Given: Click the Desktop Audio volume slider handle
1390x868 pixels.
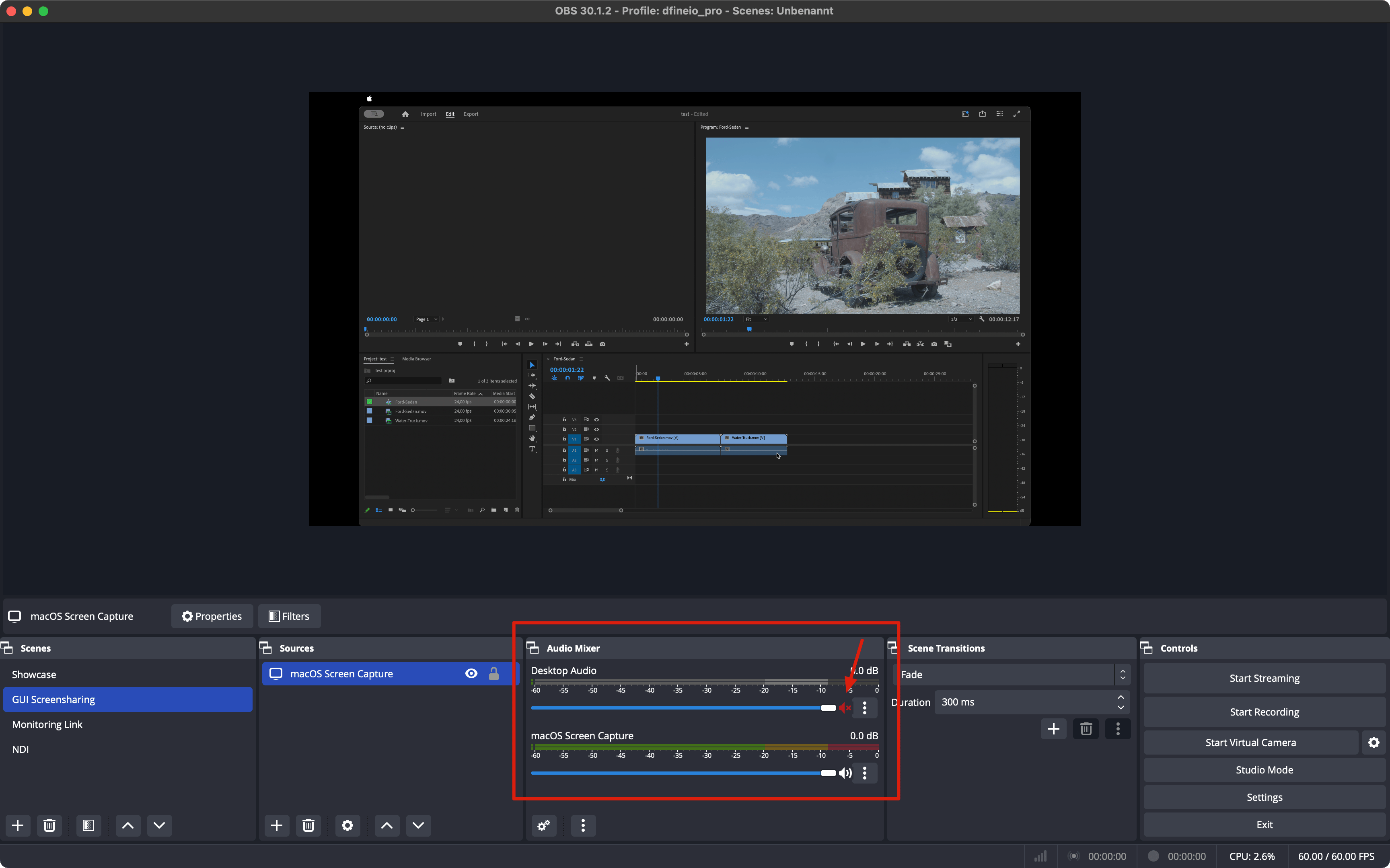Looking at the screenshot, I should [828, 708].
